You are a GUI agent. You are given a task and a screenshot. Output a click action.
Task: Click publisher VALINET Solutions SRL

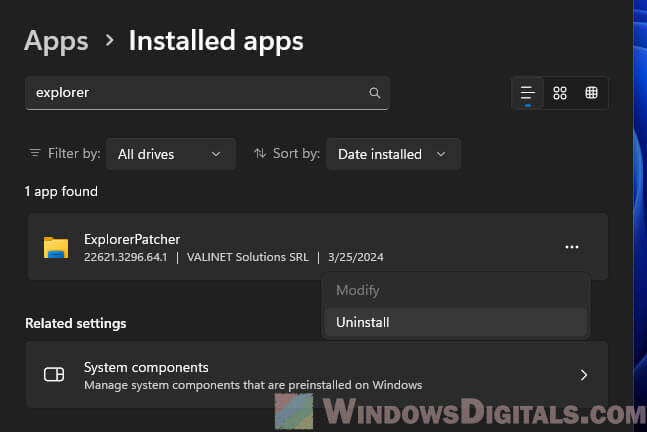click(x=248, y=257)
